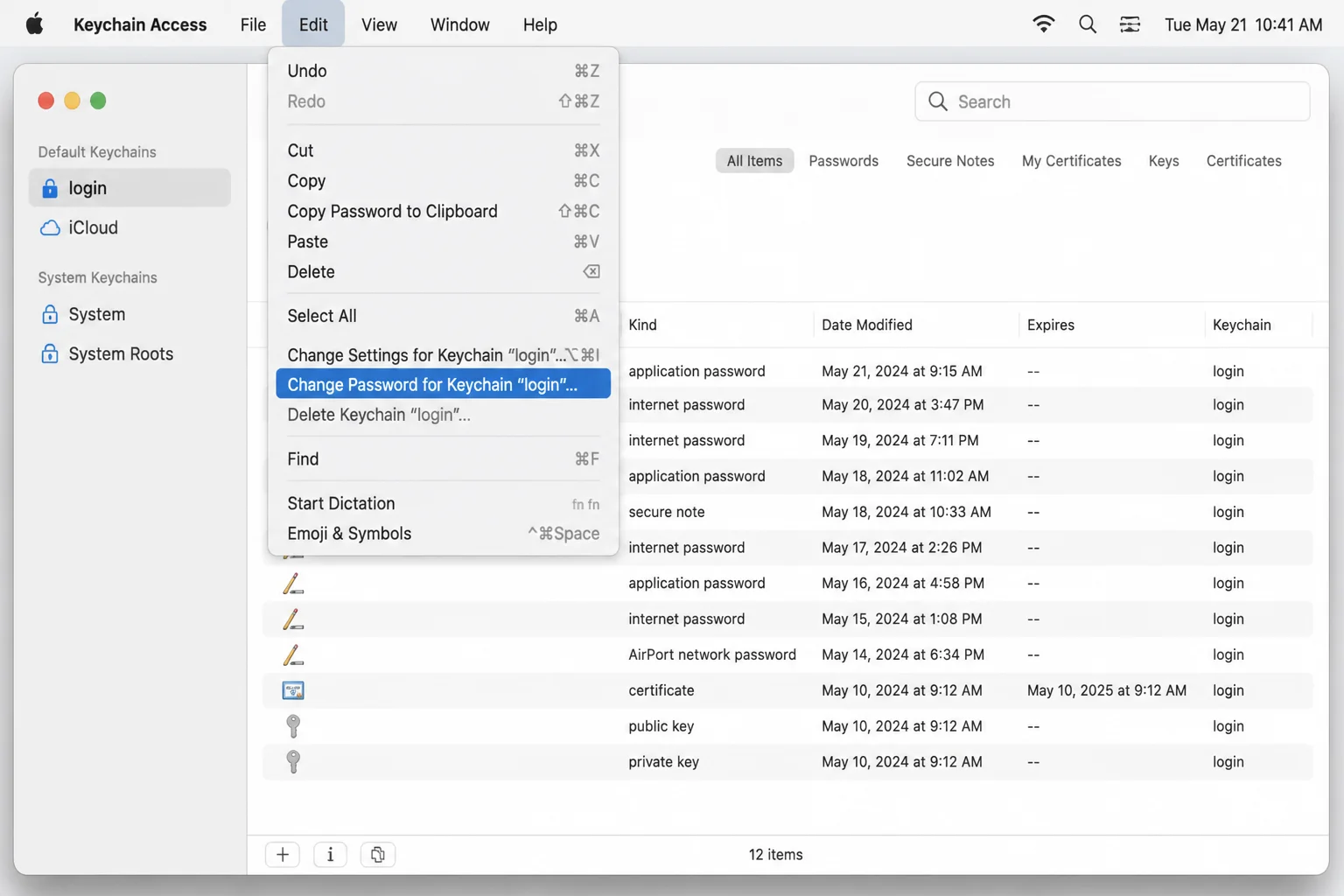This screenshot has height=896, width=1344.
Task: Open the Window menu
Action: (459, 24)
